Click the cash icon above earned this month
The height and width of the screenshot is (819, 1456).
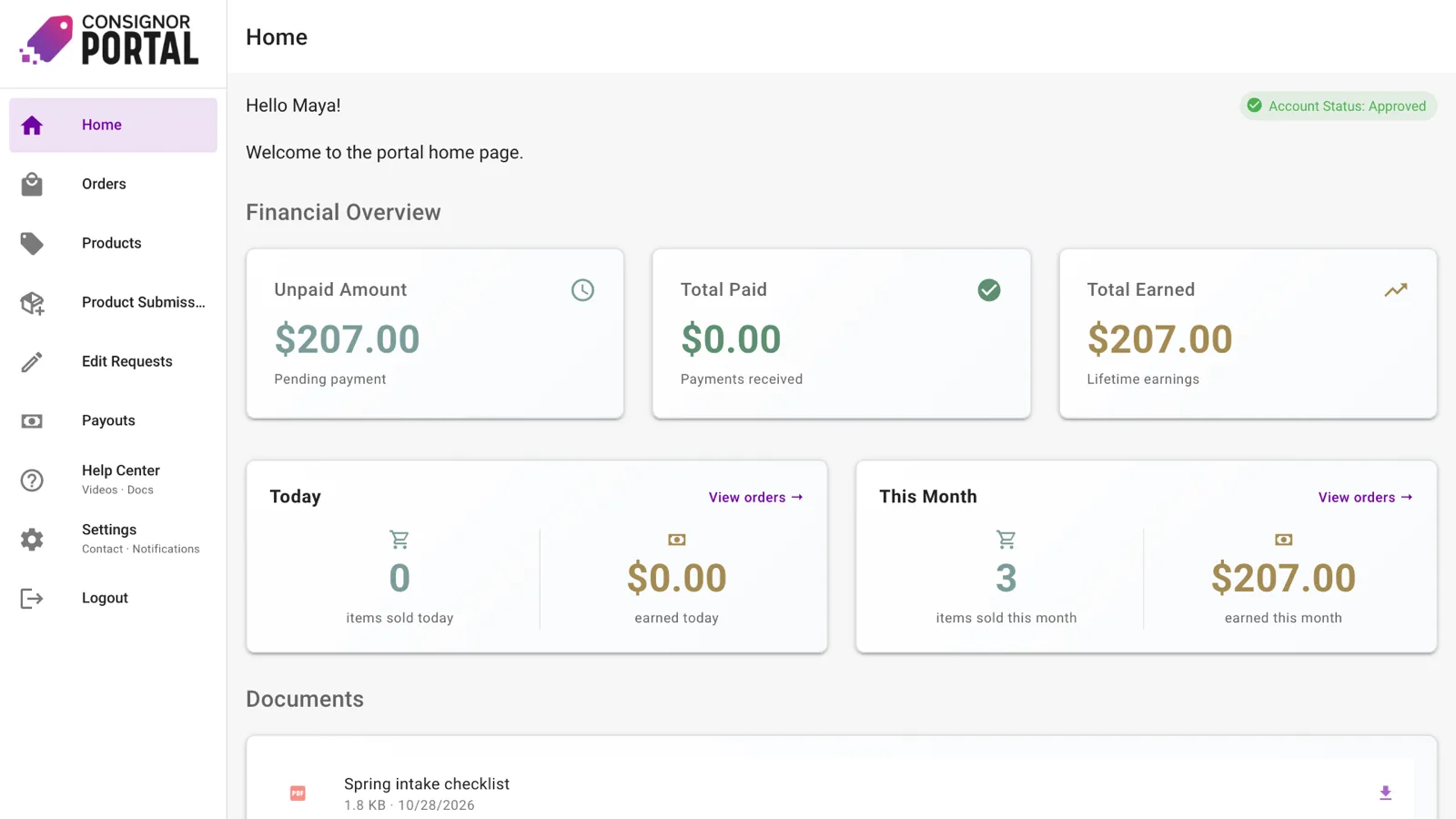click(x=1283, y=540)
